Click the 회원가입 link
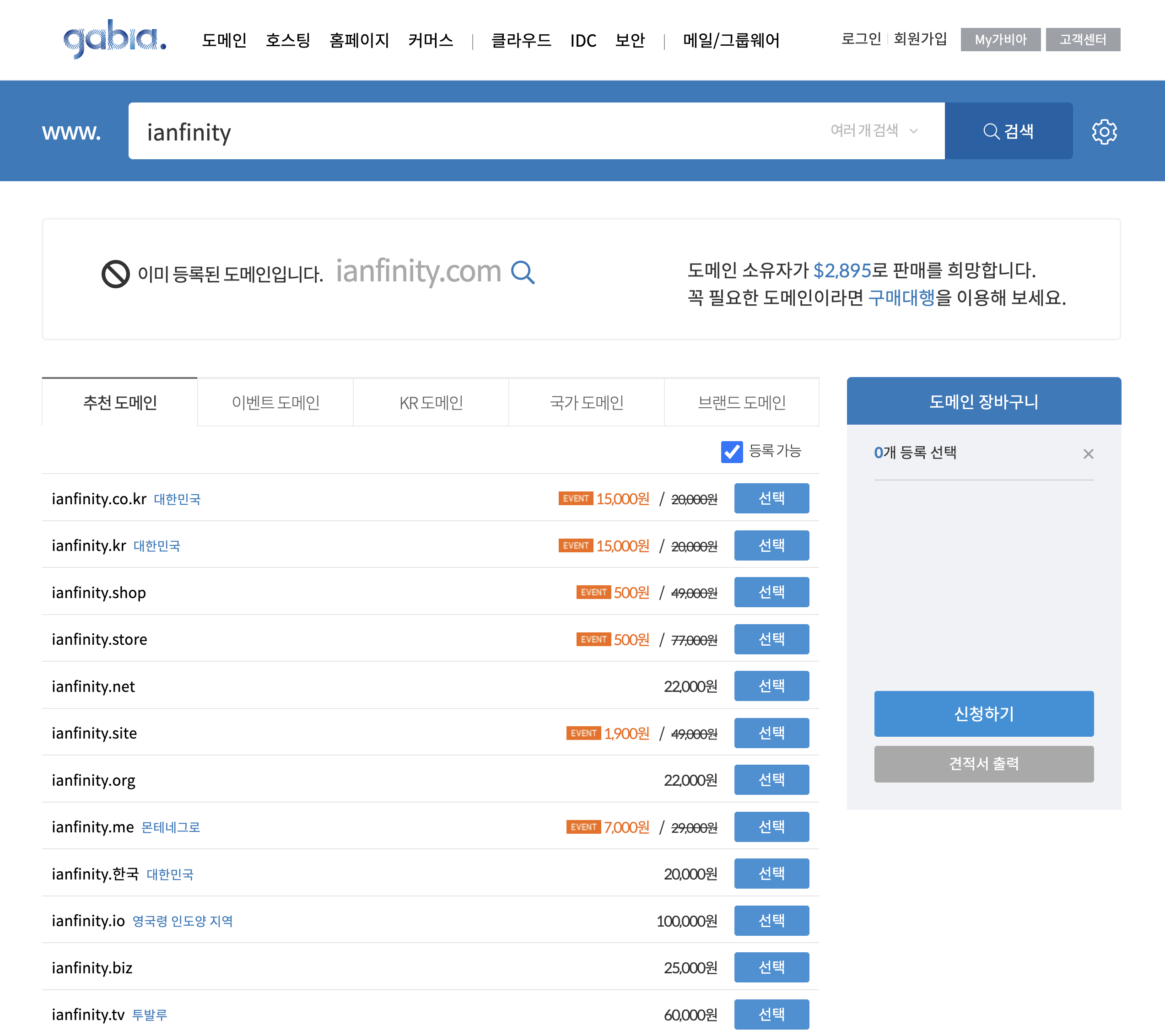The height and width of the screenshot is (1036, 1165). 920,39
